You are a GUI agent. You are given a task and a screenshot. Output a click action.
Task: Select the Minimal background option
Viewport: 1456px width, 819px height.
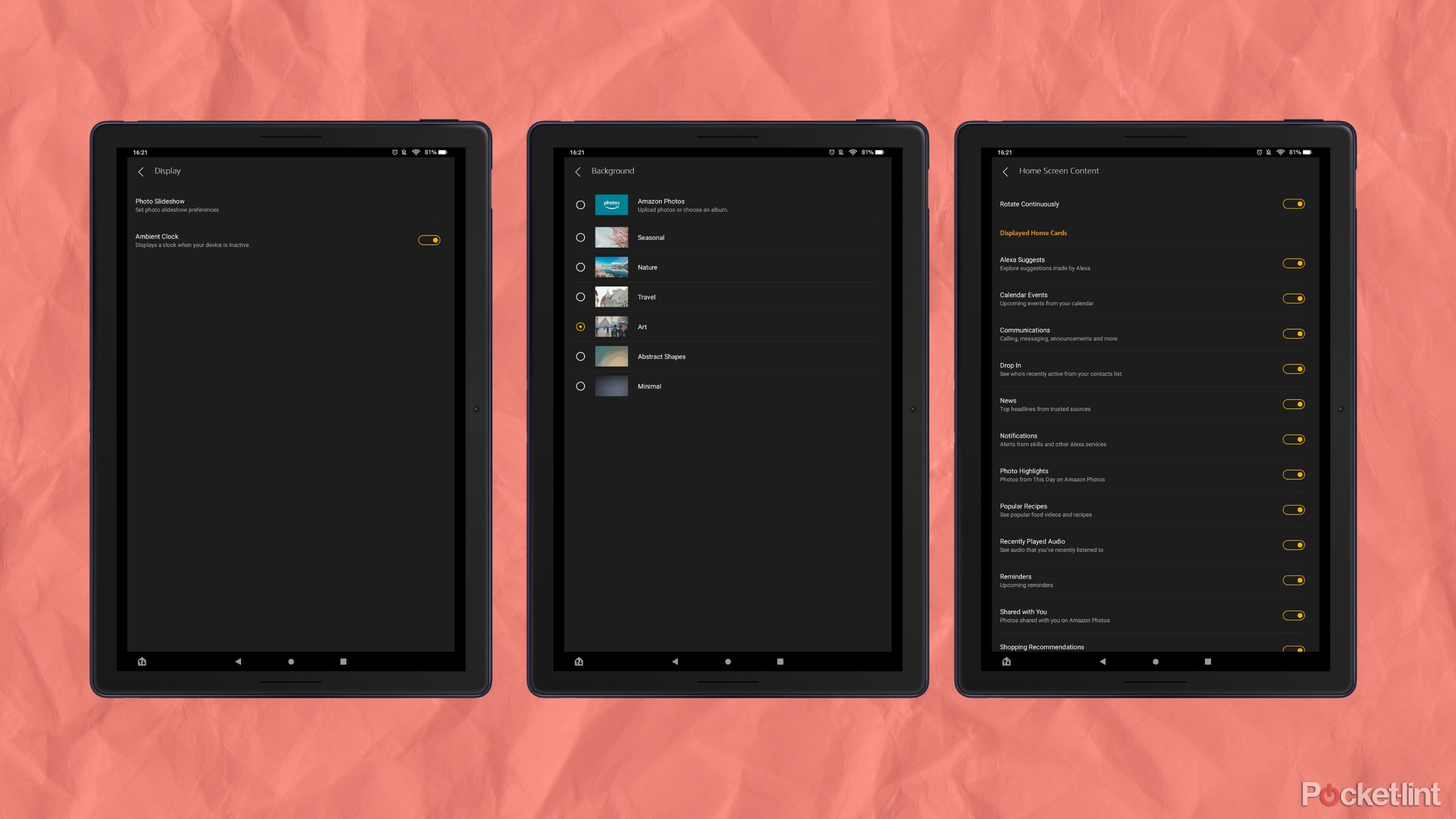point(580,386)
